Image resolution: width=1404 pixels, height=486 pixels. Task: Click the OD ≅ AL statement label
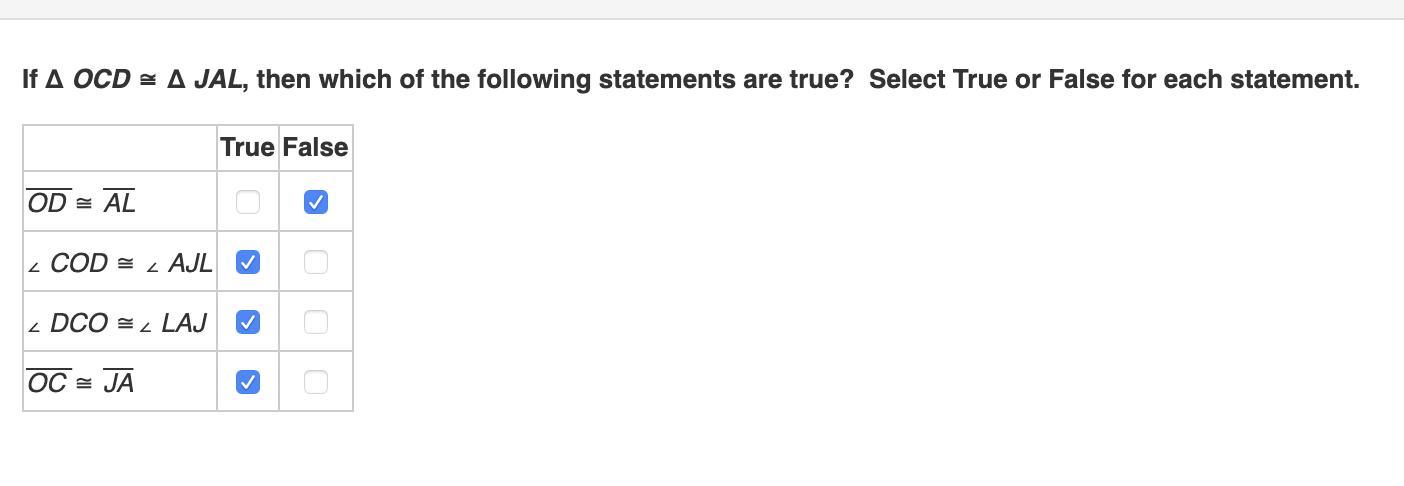81,203
